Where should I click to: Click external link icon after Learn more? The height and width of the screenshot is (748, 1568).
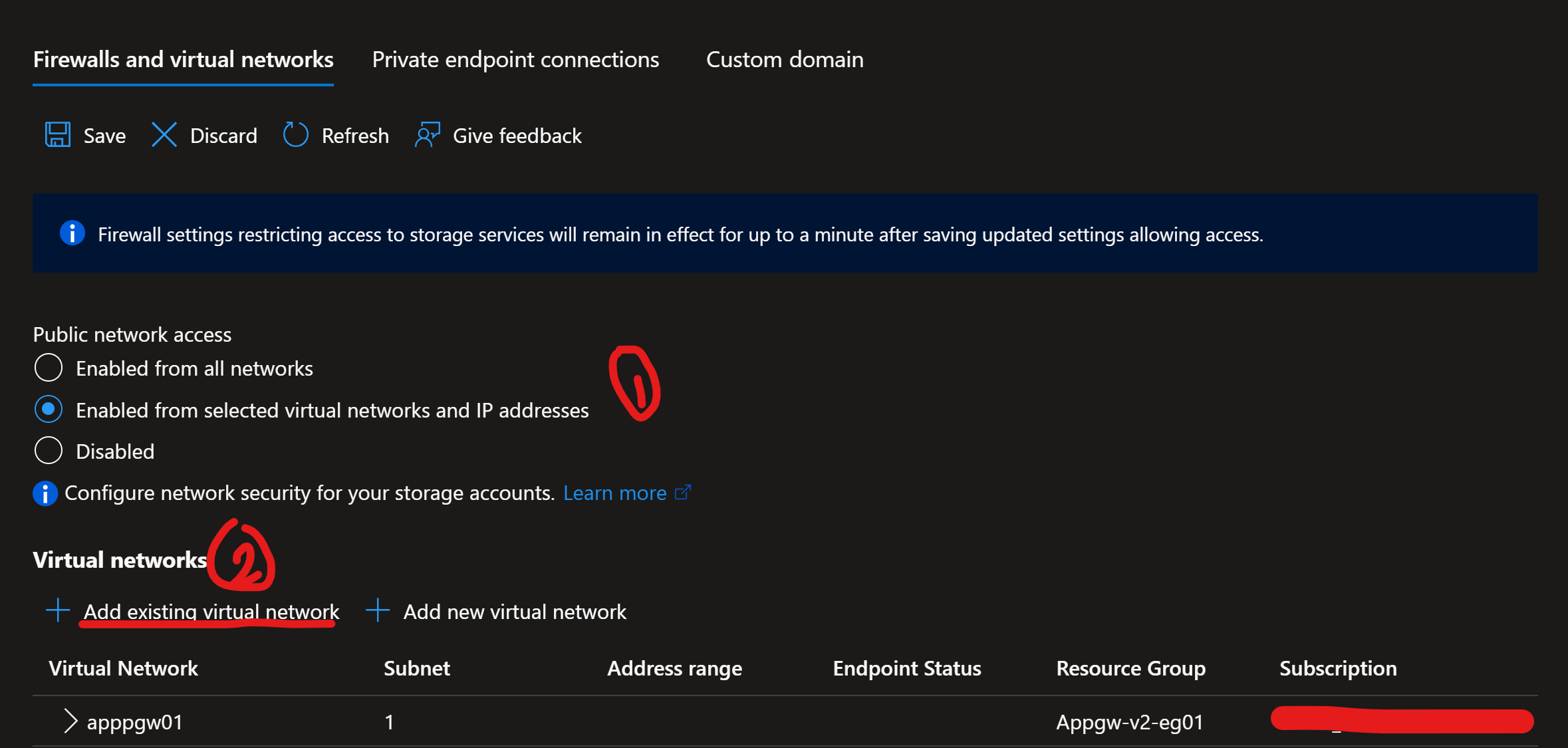click(682, 493)
